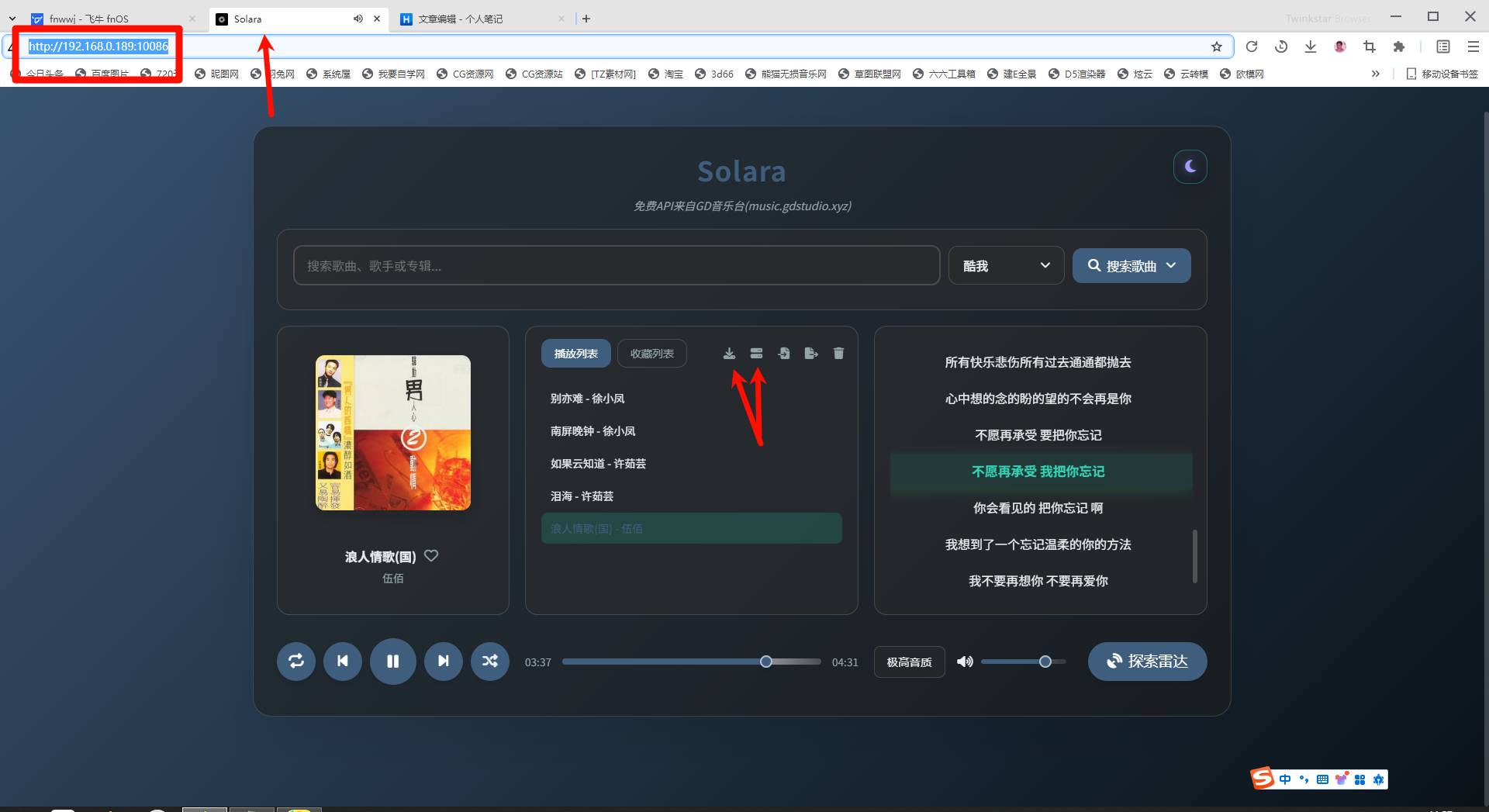This screenshot has width=1489, height=812.
Task: Mute the Solara tab audio icon
Action: (358, 19)
